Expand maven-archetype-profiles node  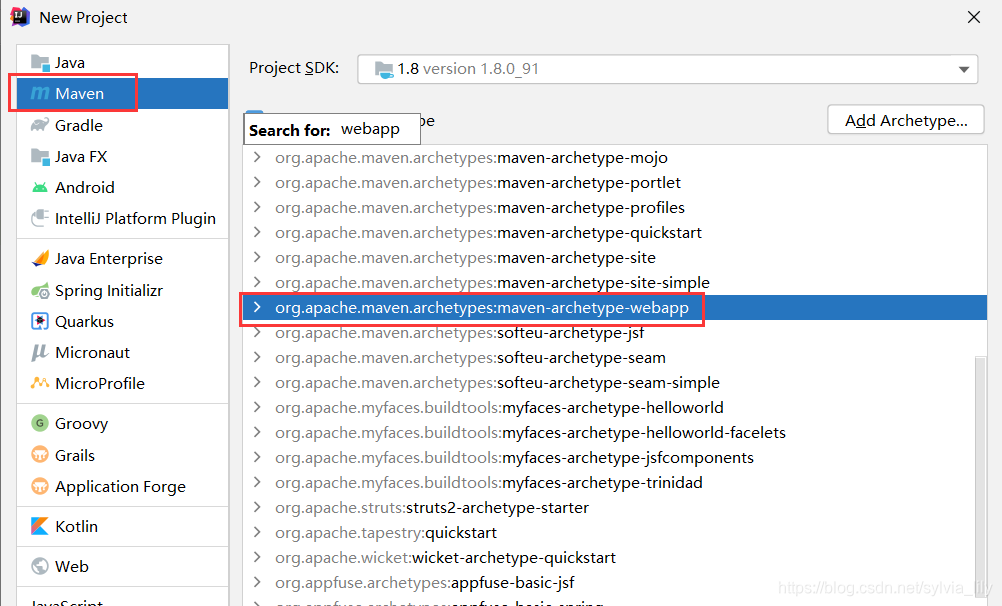(257, 207)
